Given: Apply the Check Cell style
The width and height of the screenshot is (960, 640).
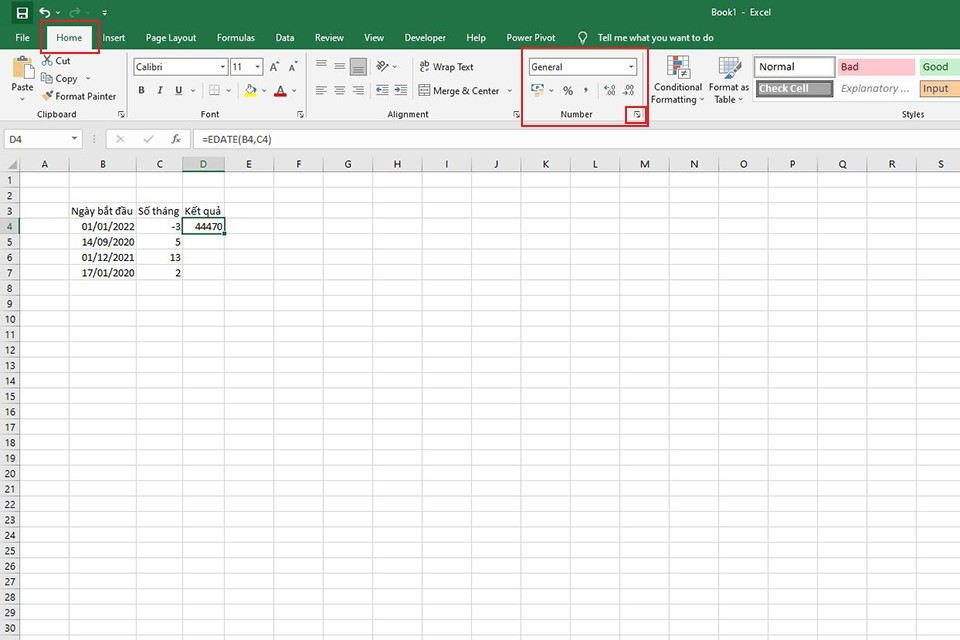Looking at the screenshot, I should 792,88.
